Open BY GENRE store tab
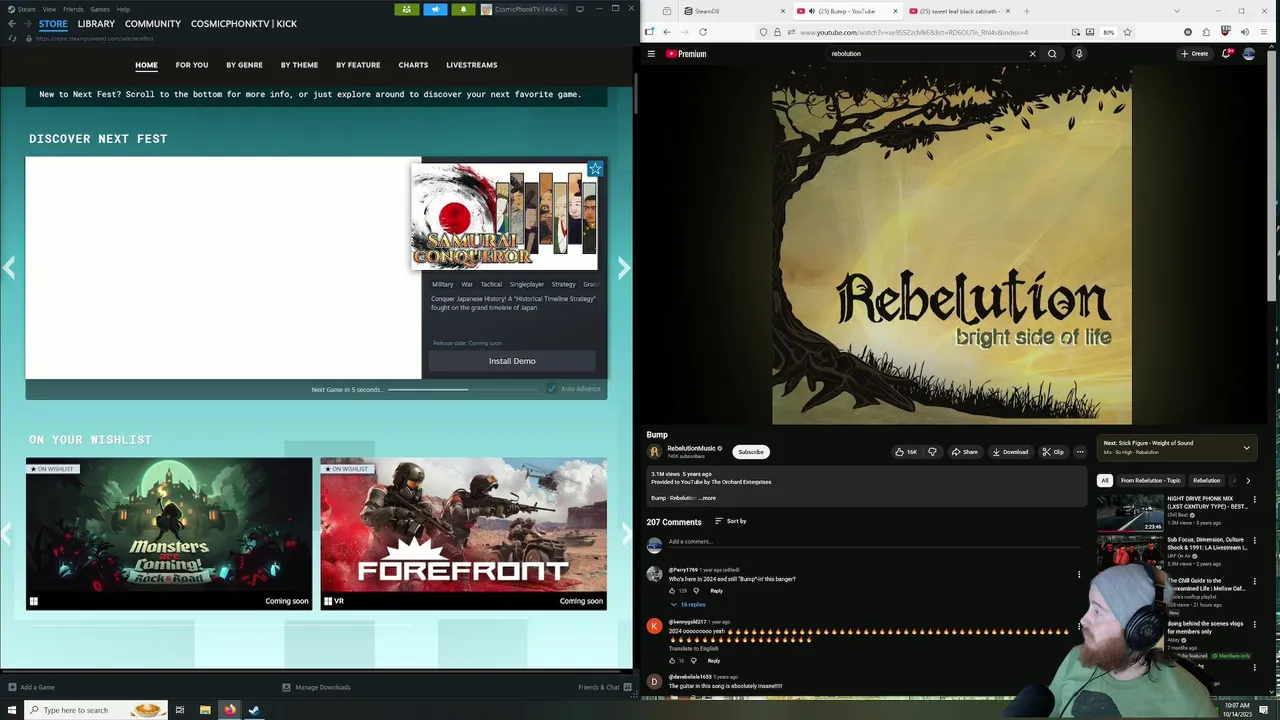This screenshot has height=720, width=1280. tap(244, 65)
